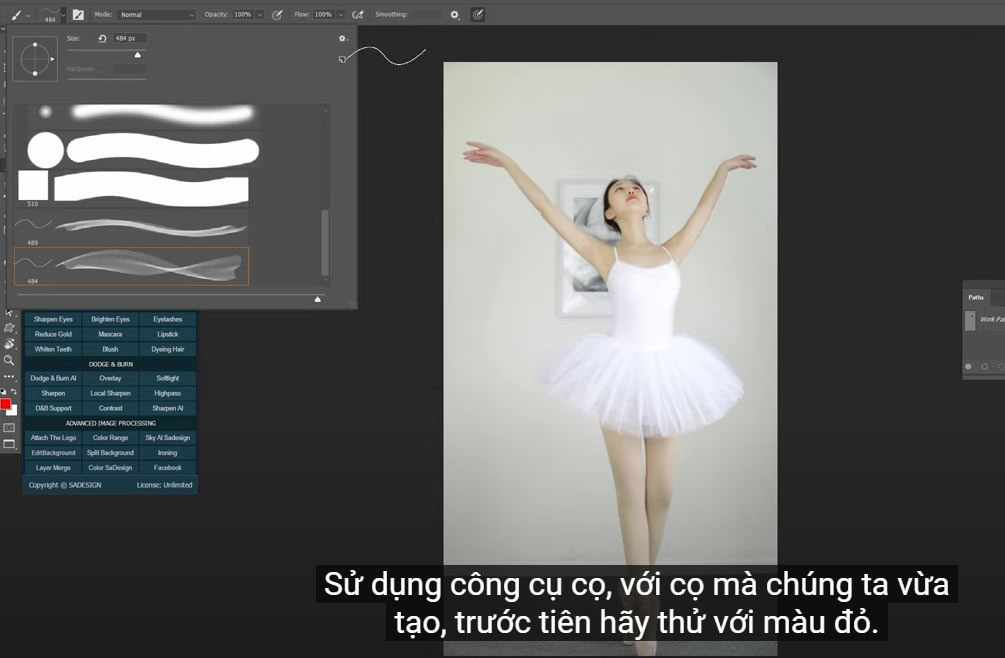Expand the Opacity slider dropdown arrow
This screenshot has height=658, width=1005.
point(260,15)
